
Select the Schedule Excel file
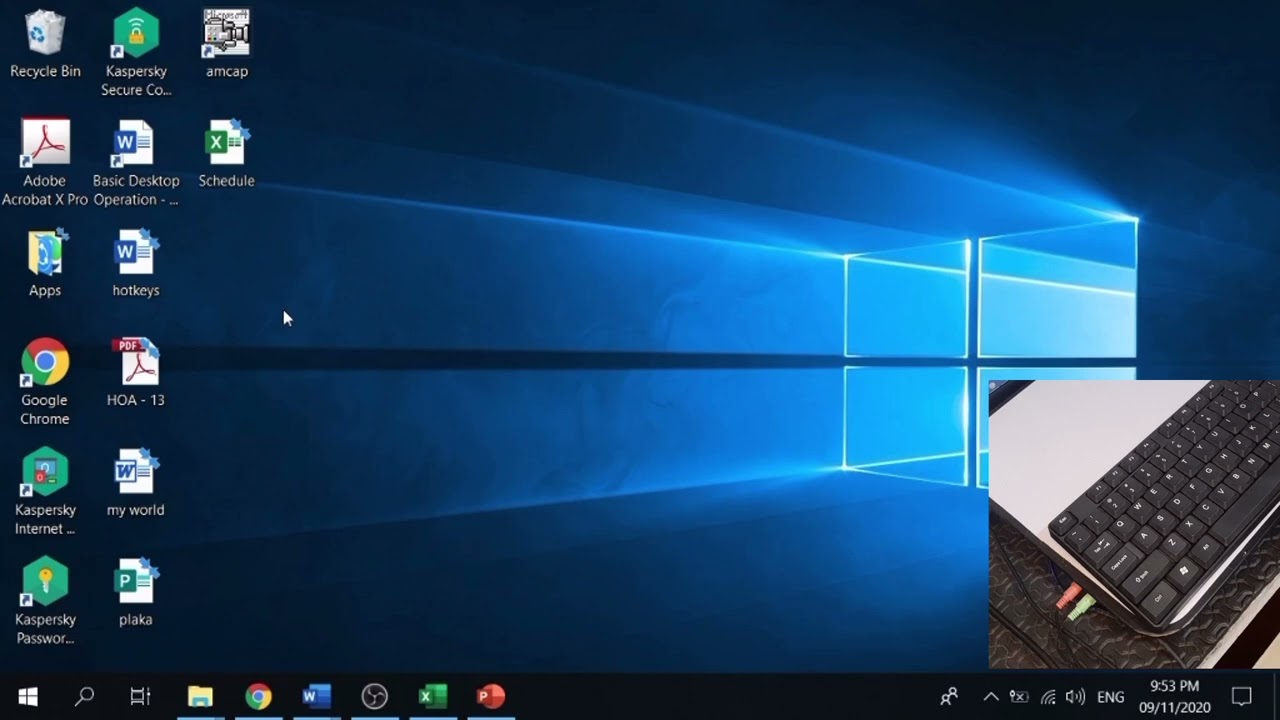227,154
